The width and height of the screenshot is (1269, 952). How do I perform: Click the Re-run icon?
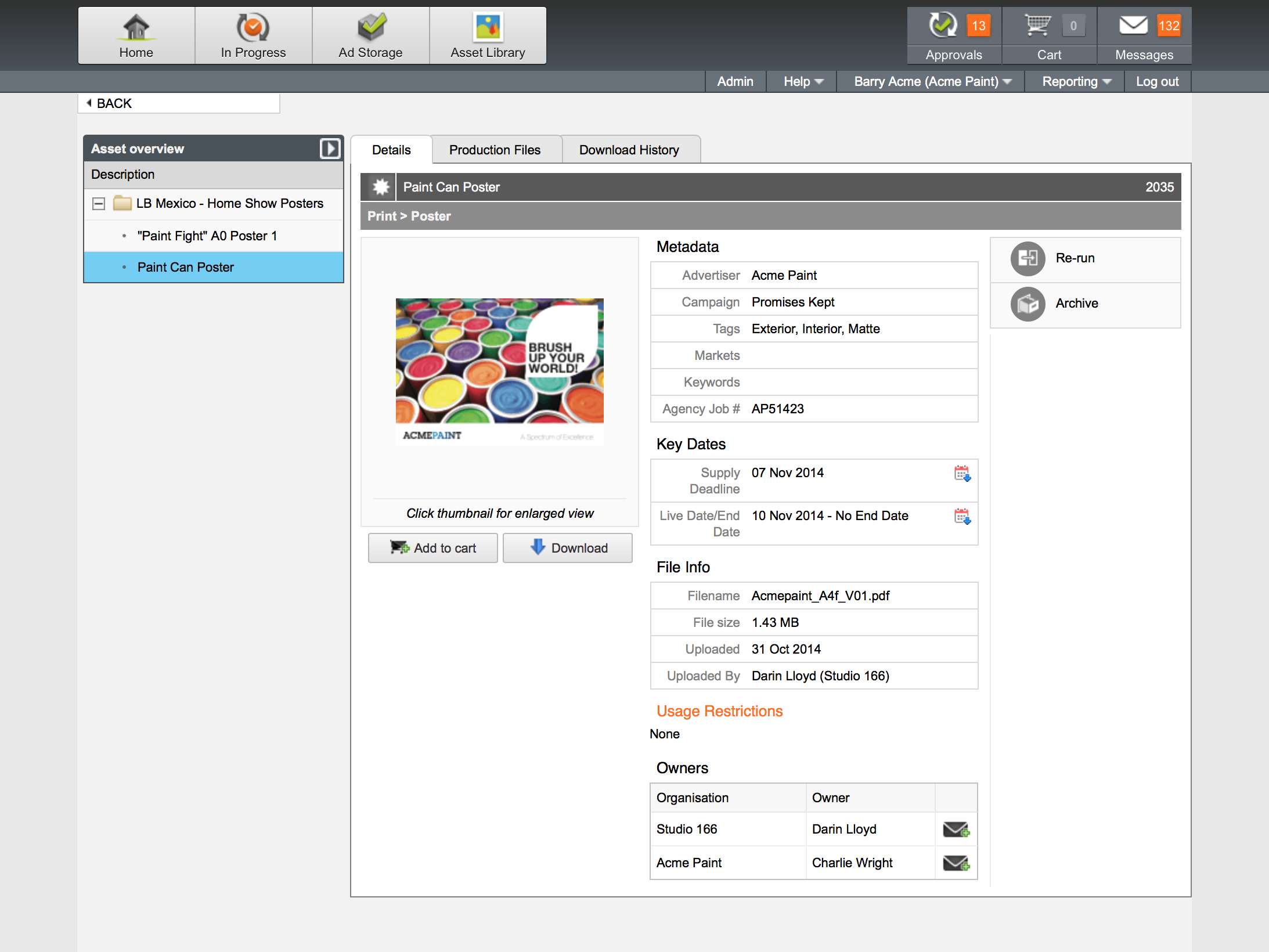(x=1028, y=258)
